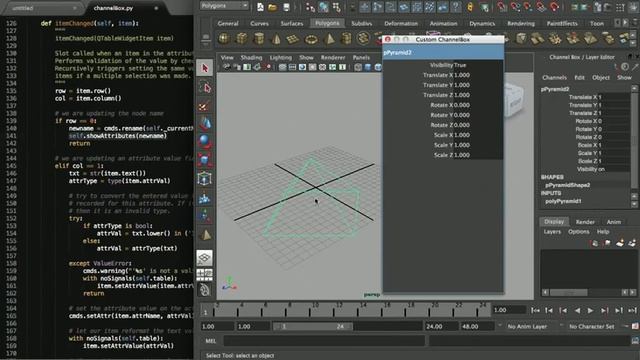The height and width of the screenshot is (360, 640).
Task: Open the Animation shelf tab
Action: pyautogui.click(x=443, y=23)
